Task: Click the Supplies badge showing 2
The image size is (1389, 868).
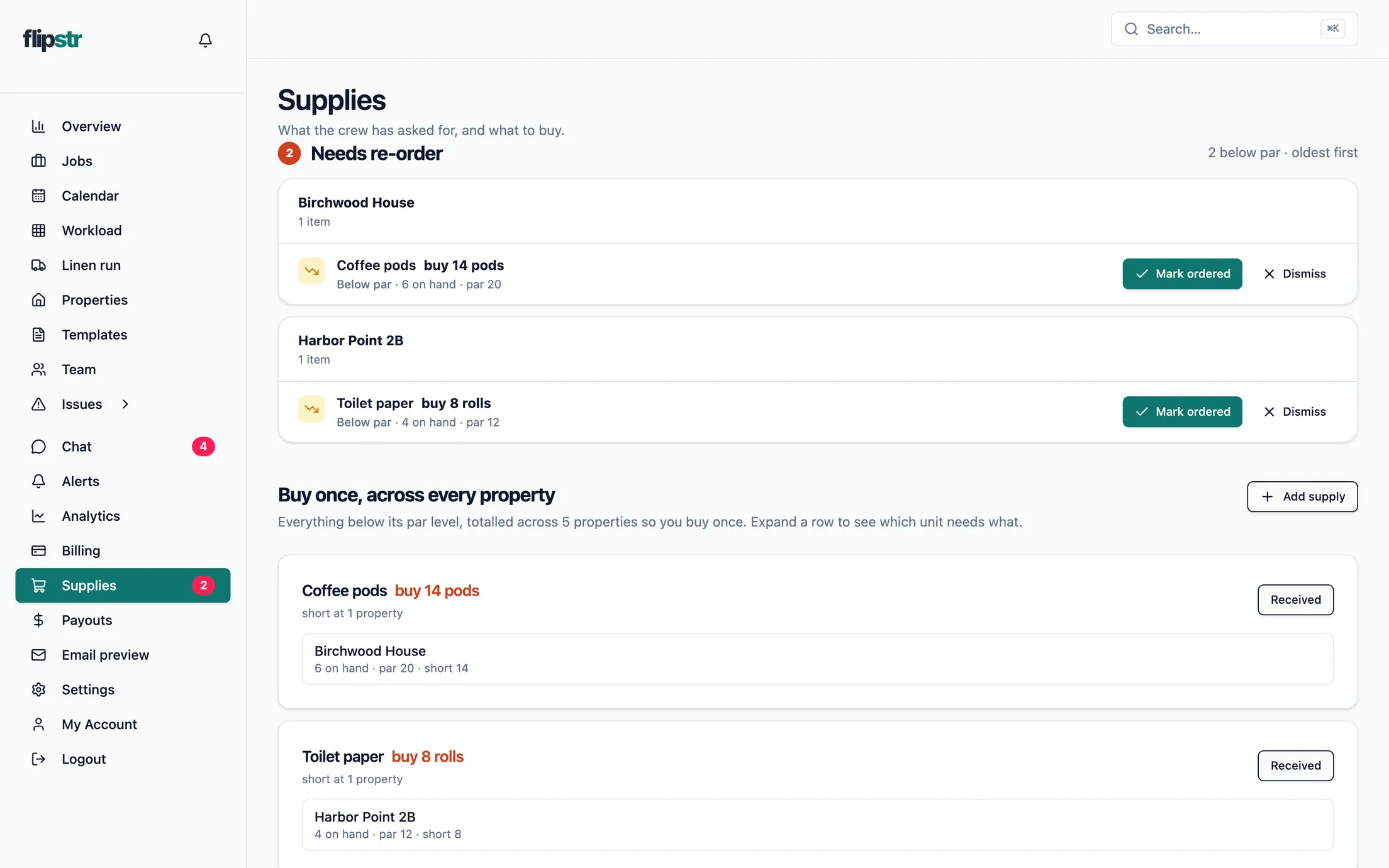Action: 203,586
